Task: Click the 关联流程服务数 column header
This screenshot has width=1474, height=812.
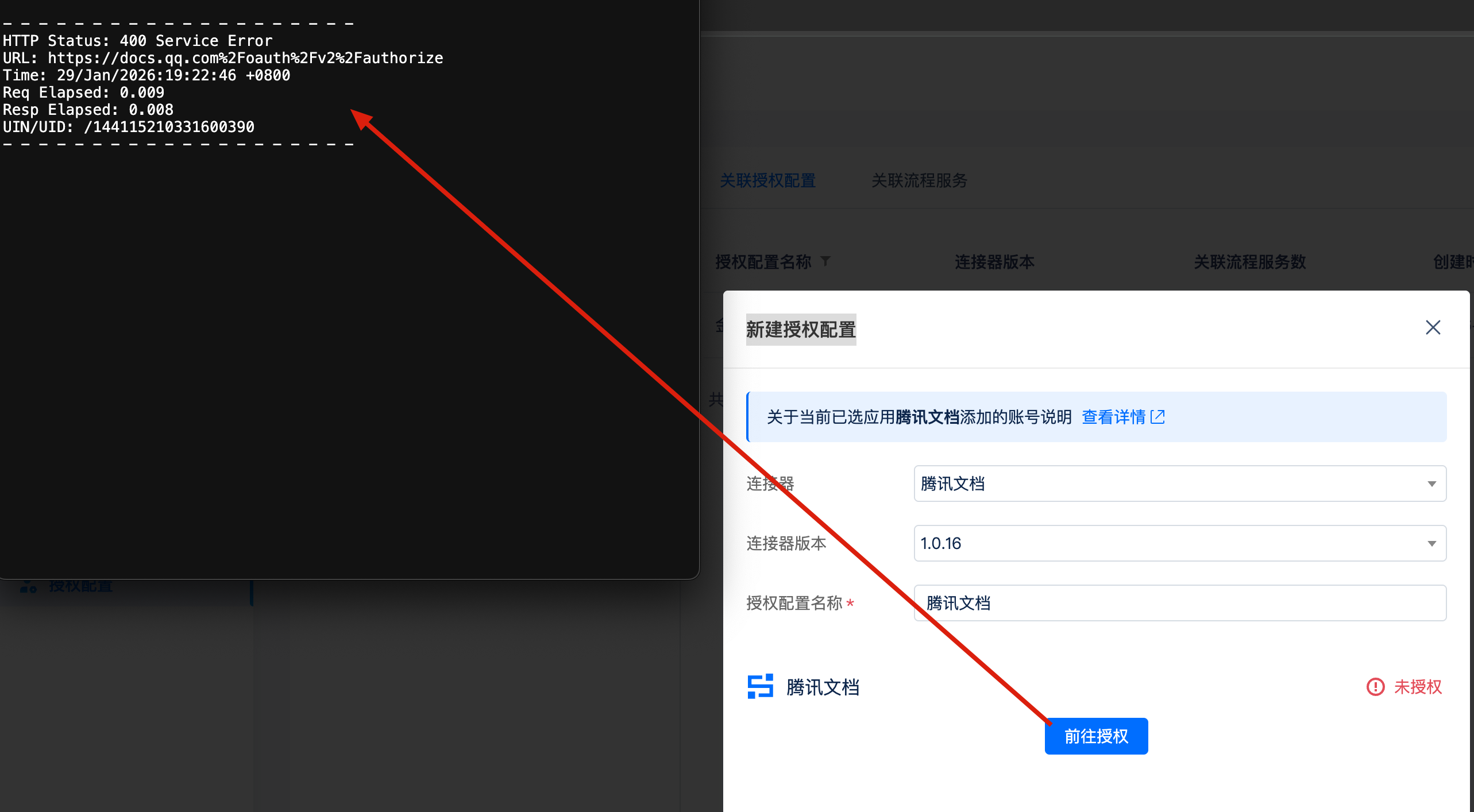Action: 1249,262
